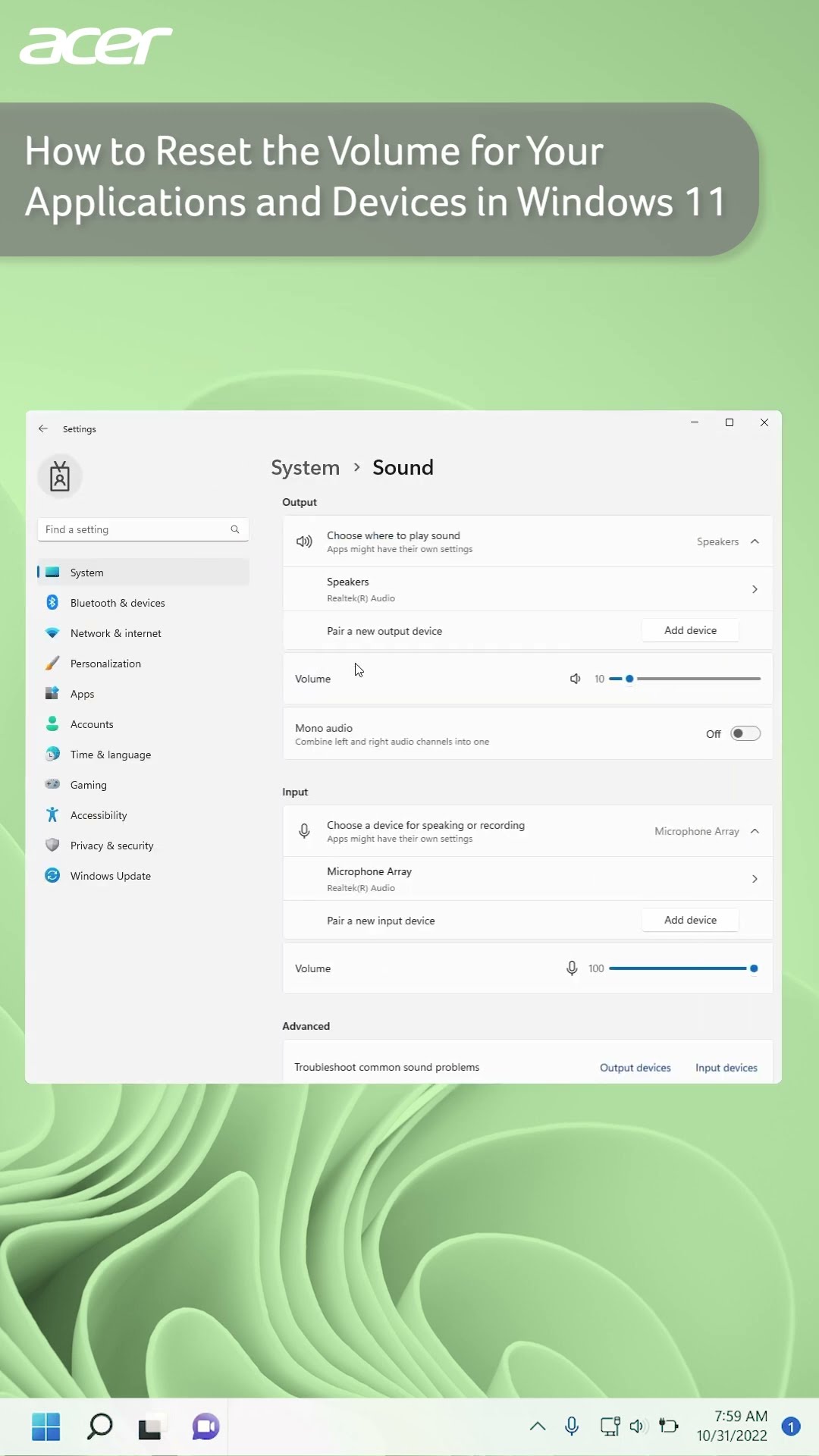Viewport: 819px width, 1456px height.
Task: Mute output using the speaker icon
Action: [x=576, y=679]
